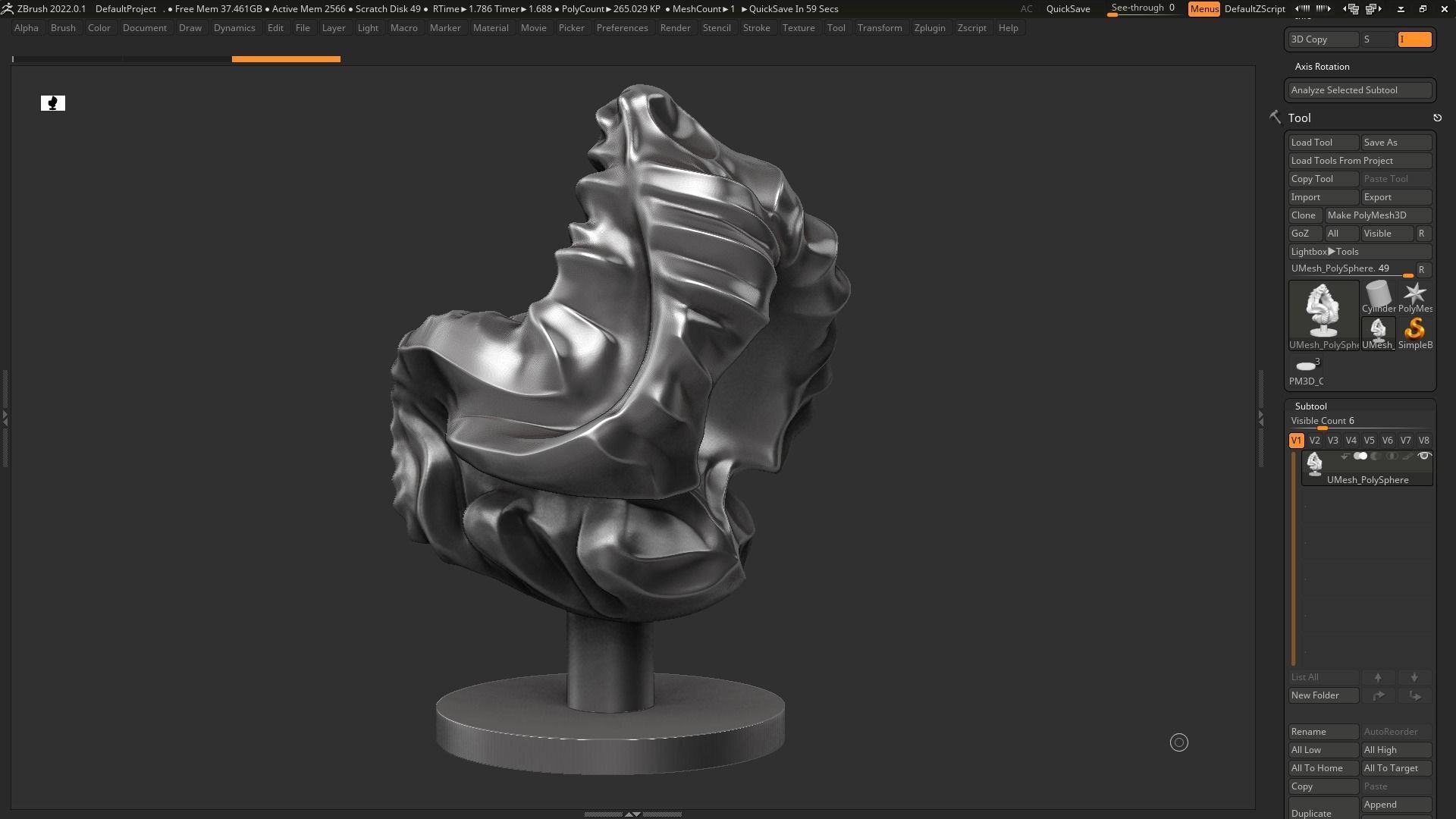This screenshot has width=1456, height=819.
Task: Open the Alpha menu
Action: click(x=27, y=28)
